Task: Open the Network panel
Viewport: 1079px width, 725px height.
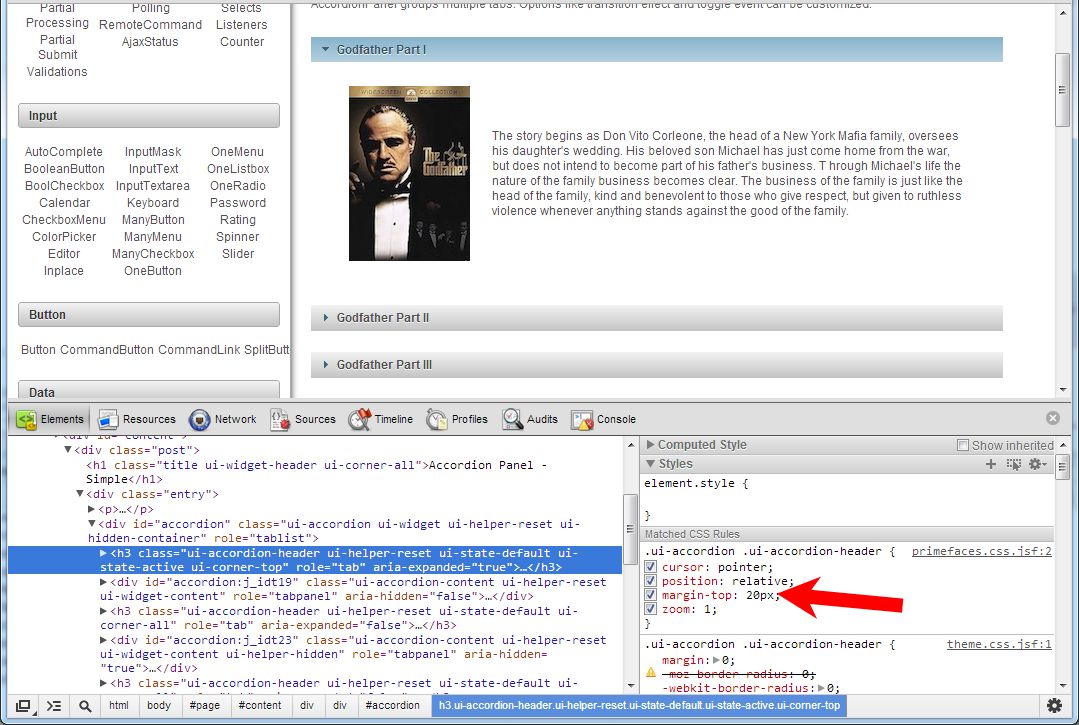Action: tap(222, 419)
